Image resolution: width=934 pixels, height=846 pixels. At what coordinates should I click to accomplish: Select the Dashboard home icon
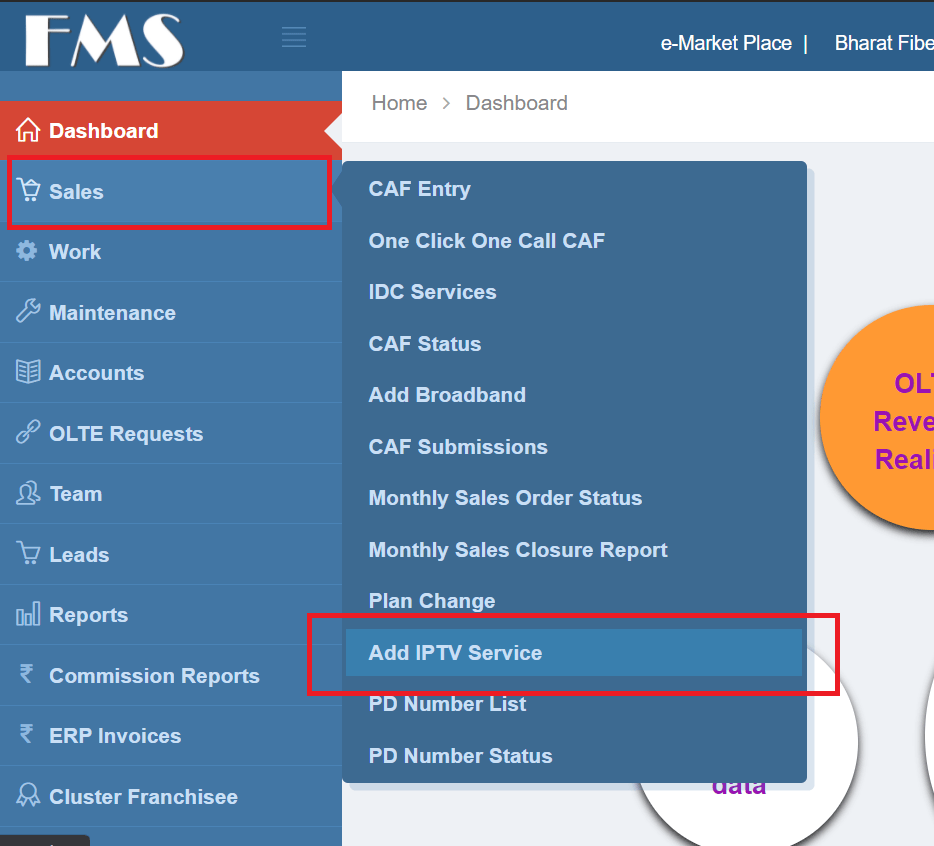[28, 130]
